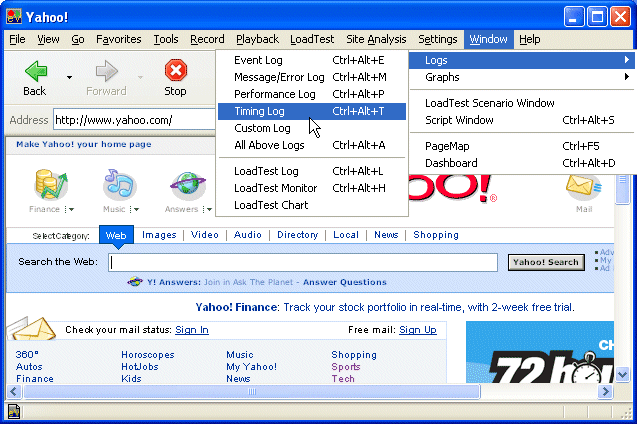
Task: Open the Forward history dropdown arrow
Action: [140, 77]
